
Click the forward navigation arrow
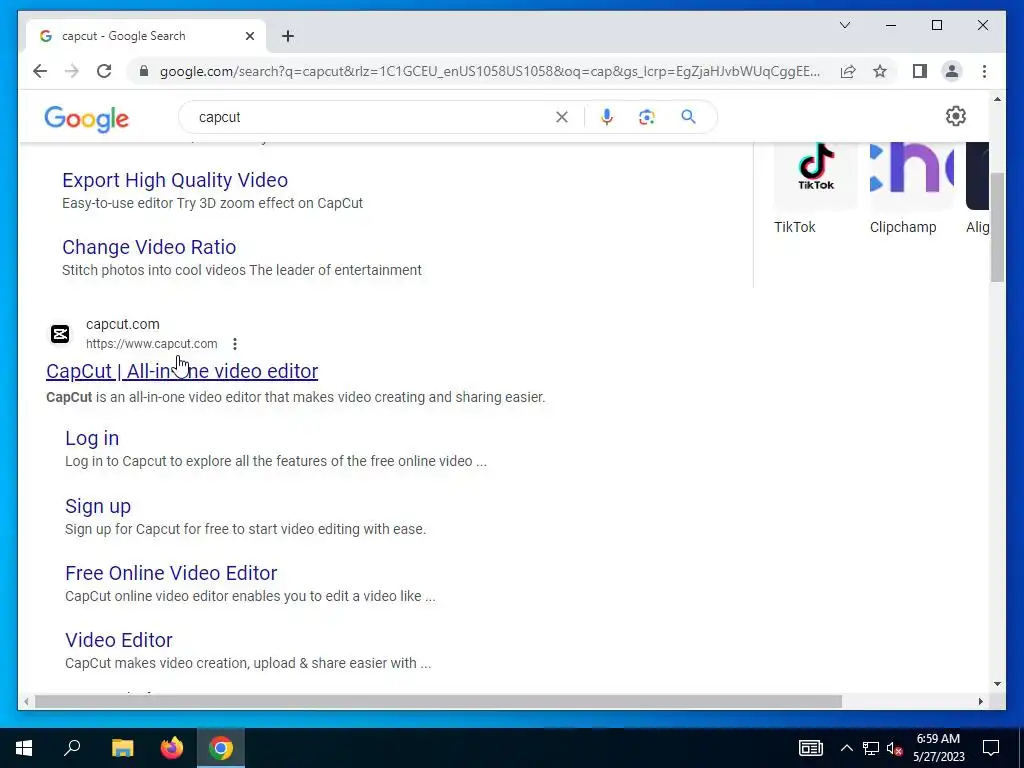pyautogui.click(x=72, y=71)
